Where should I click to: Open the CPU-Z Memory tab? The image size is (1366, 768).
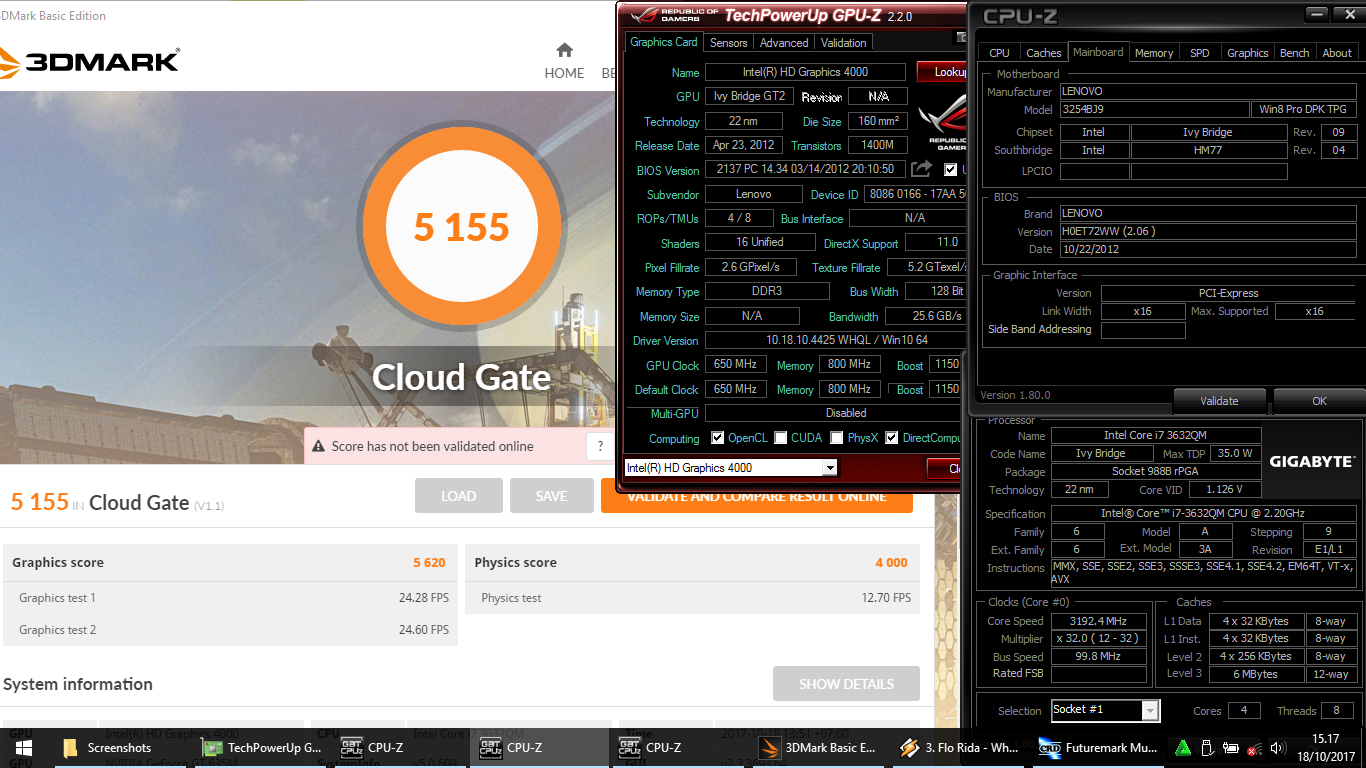click(1154, 53)
